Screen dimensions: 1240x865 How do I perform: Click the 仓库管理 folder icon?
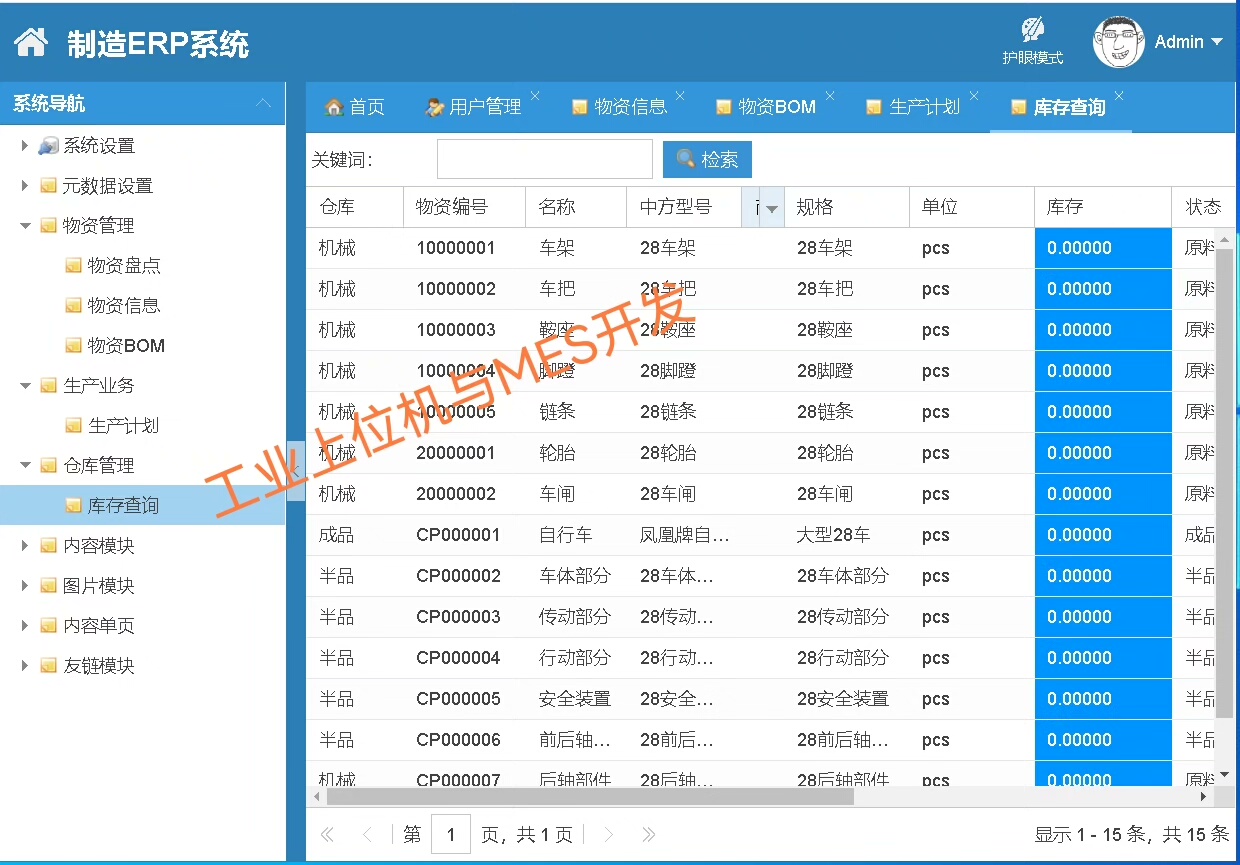48,466
